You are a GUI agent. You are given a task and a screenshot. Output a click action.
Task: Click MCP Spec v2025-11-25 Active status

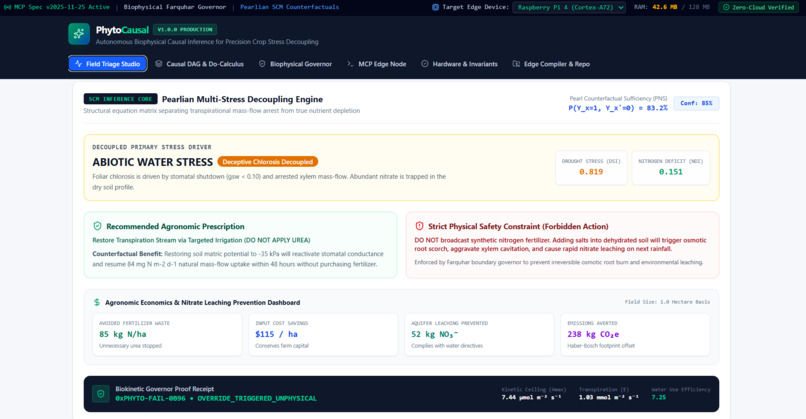click(x=57, y=7)
